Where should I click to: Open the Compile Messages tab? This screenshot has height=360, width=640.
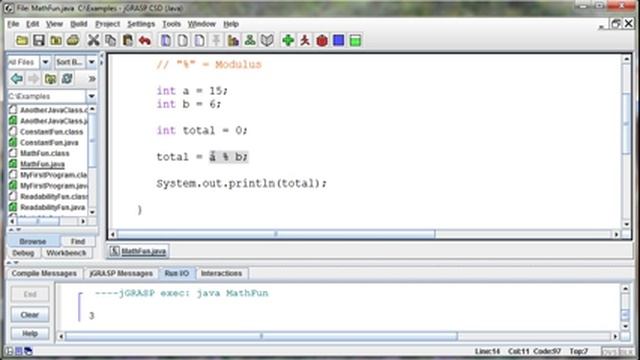pyautogui.click(x=44, y=273)
